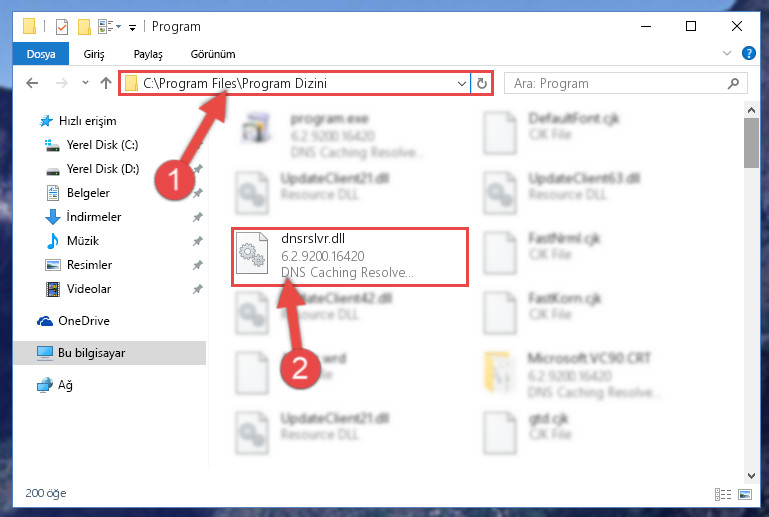
Task: Select the dnsrslvr.dll file
Action: (x=350, y=257)
